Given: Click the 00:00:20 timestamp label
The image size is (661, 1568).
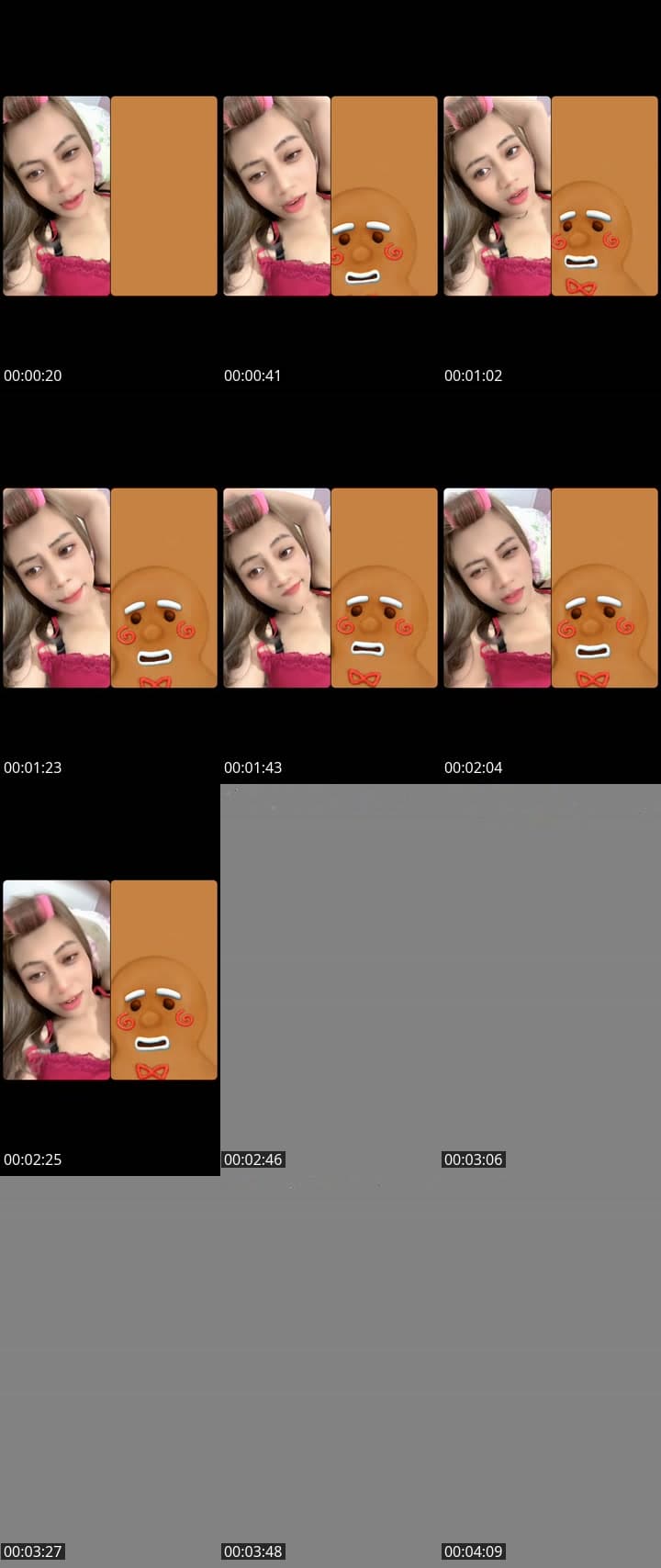Looking at the screenshot, I should [33, 375].
